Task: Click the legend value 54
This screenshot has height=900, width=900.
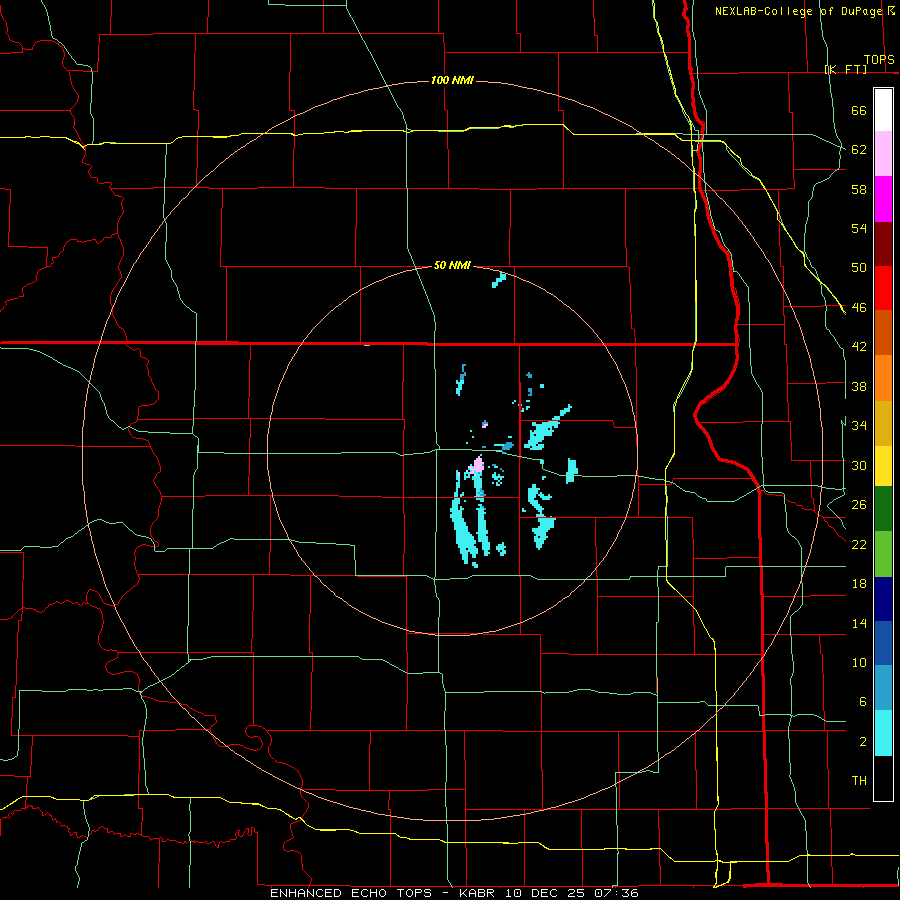Action: (x=859, y=228)
